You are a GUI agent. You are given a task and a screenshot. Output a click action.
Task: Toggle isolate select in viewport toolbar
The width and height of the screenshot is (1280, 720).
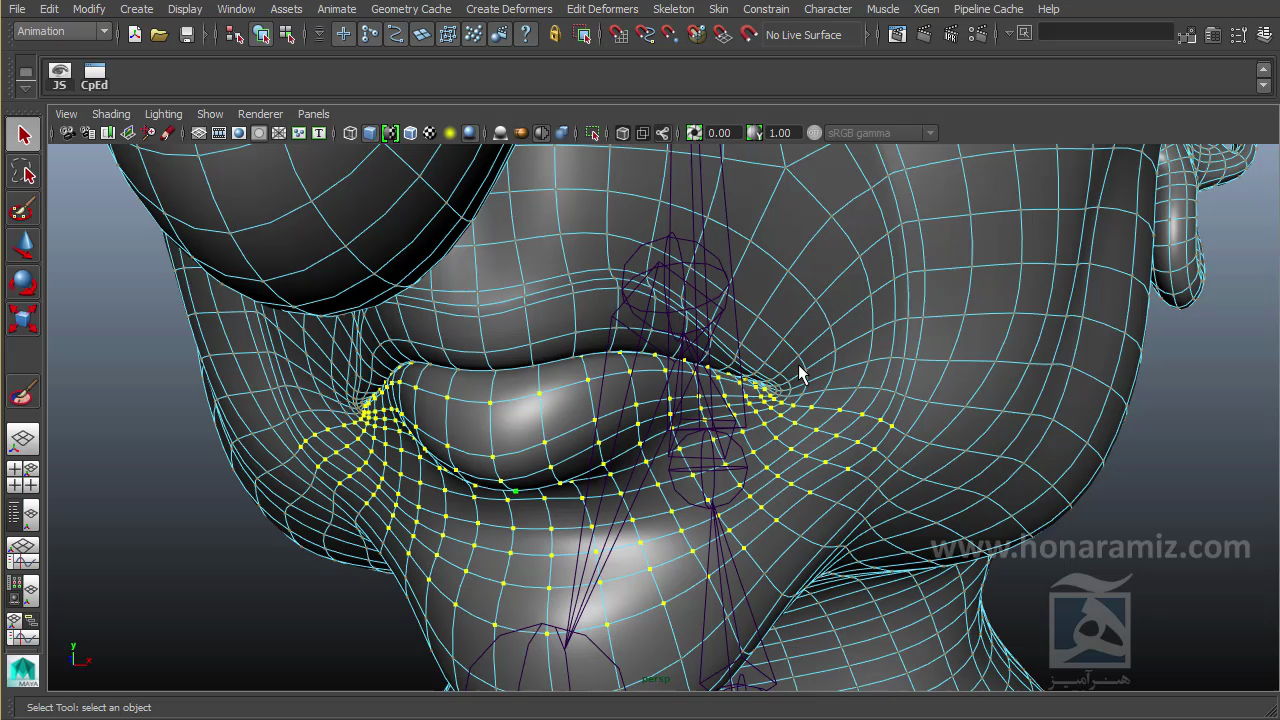coord(592,133)
